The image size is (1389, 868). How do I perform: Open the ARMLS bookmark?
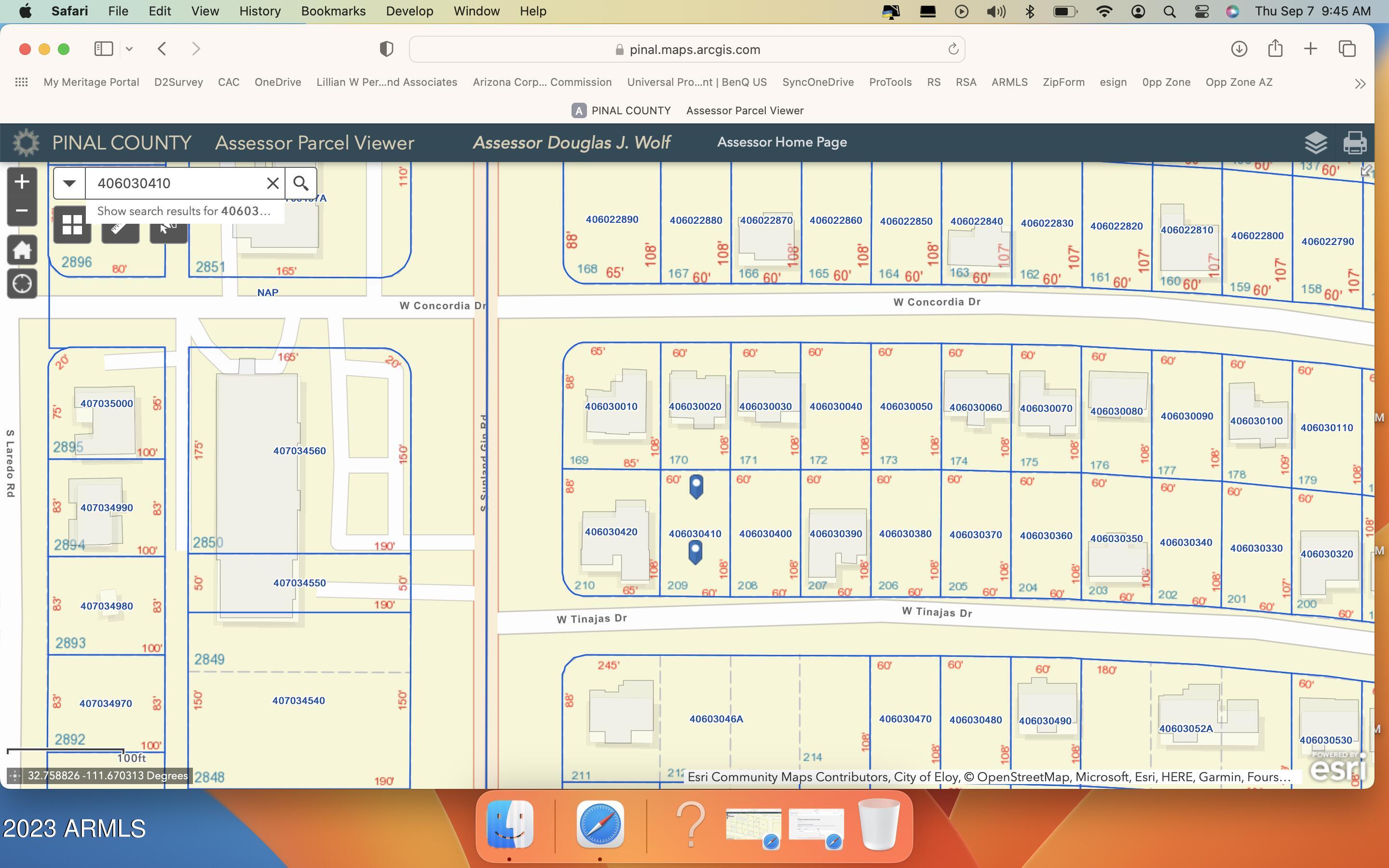pos(1009,82)
